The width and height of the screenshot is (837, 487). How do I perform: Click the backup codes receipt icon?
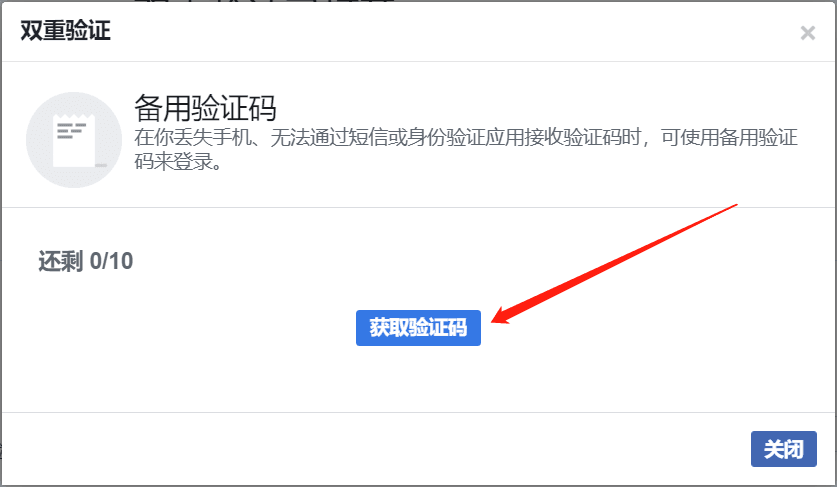click(74, 140)
